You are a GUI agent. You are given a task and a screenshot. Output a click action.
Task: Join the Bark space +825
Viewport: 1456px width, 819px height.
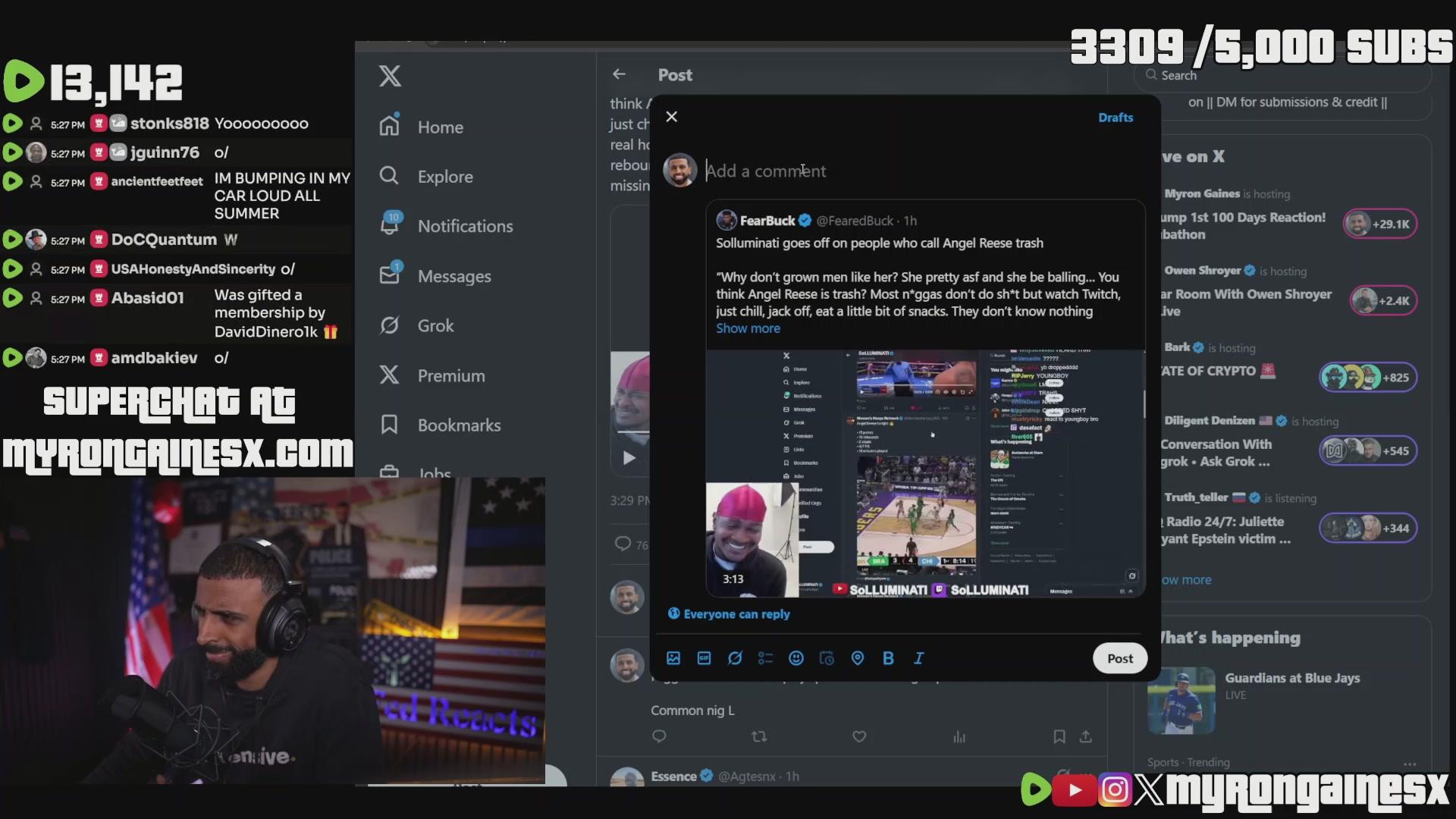[1368, 377]
